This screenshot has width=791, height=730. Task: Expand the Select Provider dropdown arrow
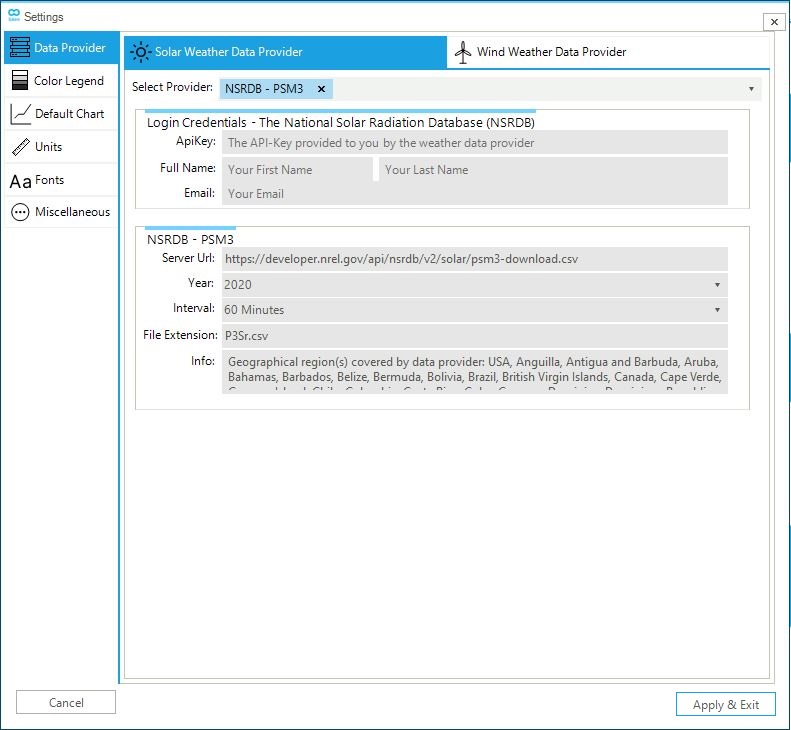(751, 89)
